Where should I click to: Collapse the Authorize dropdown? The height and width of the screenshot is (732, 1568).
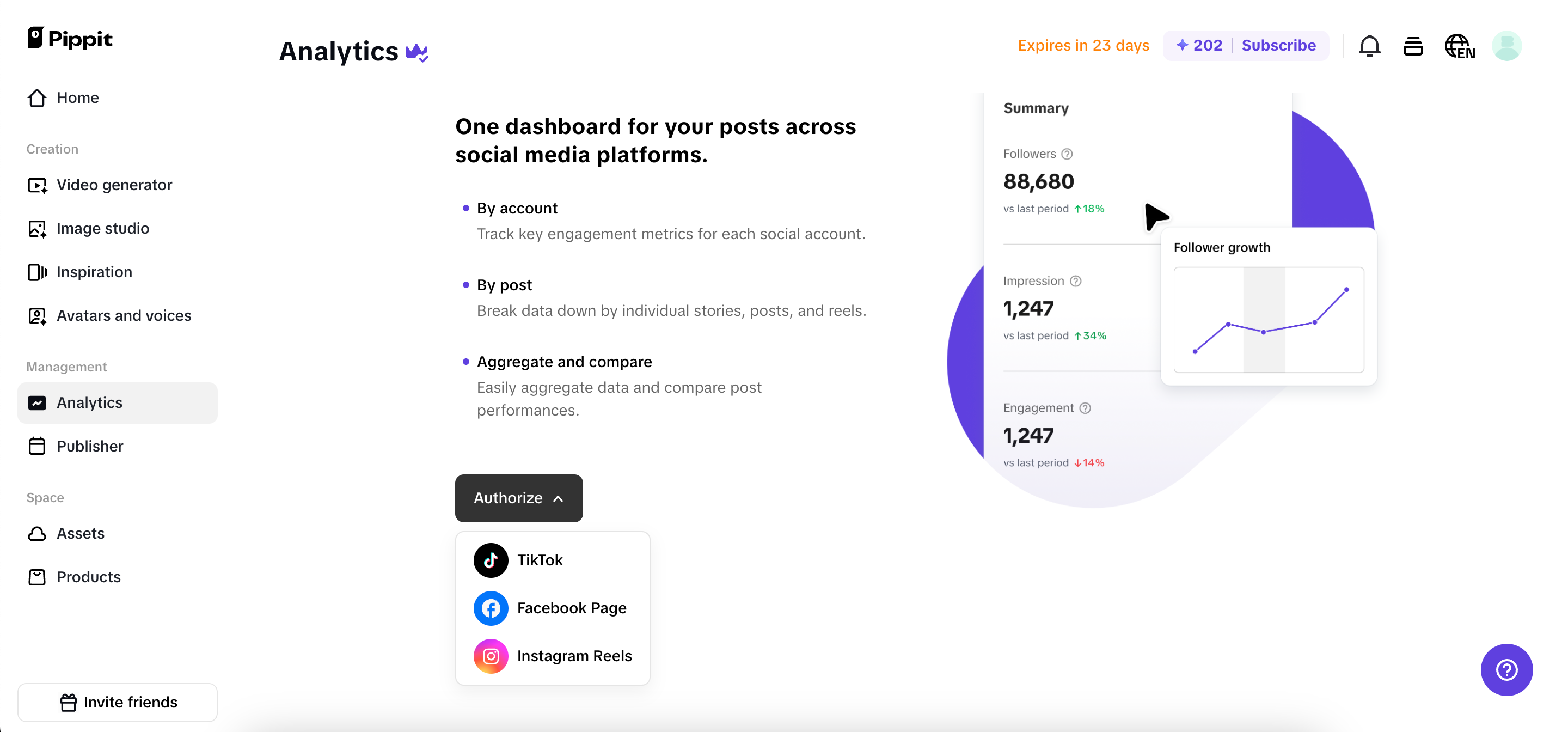pos(519,498)
